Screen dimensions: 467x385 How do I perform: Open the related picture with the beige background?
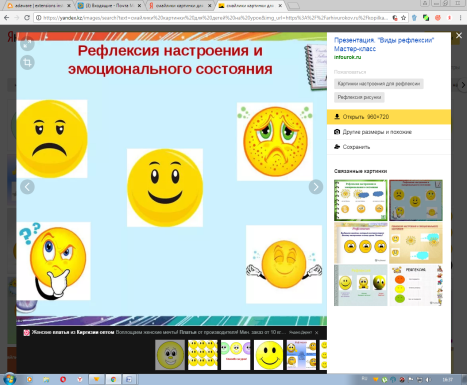[416, 243]
